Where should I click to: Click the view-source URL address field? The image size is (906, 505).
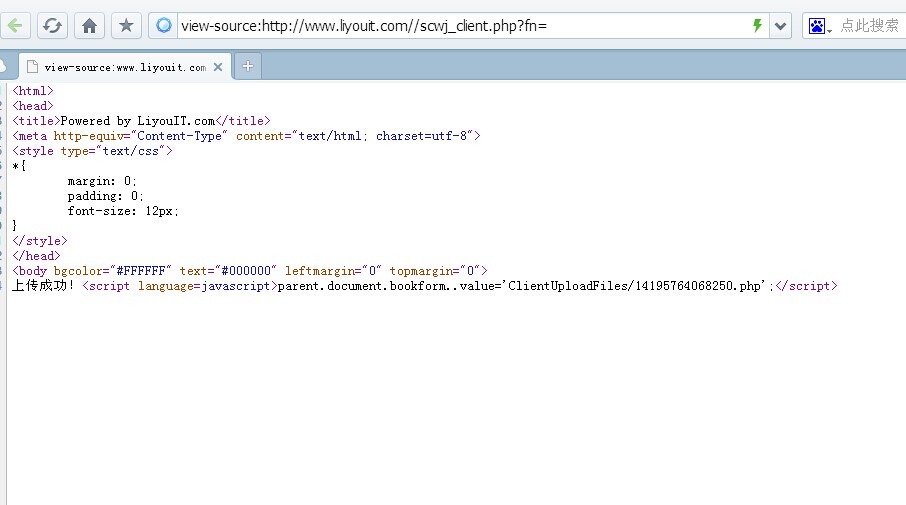coord(462,26)
